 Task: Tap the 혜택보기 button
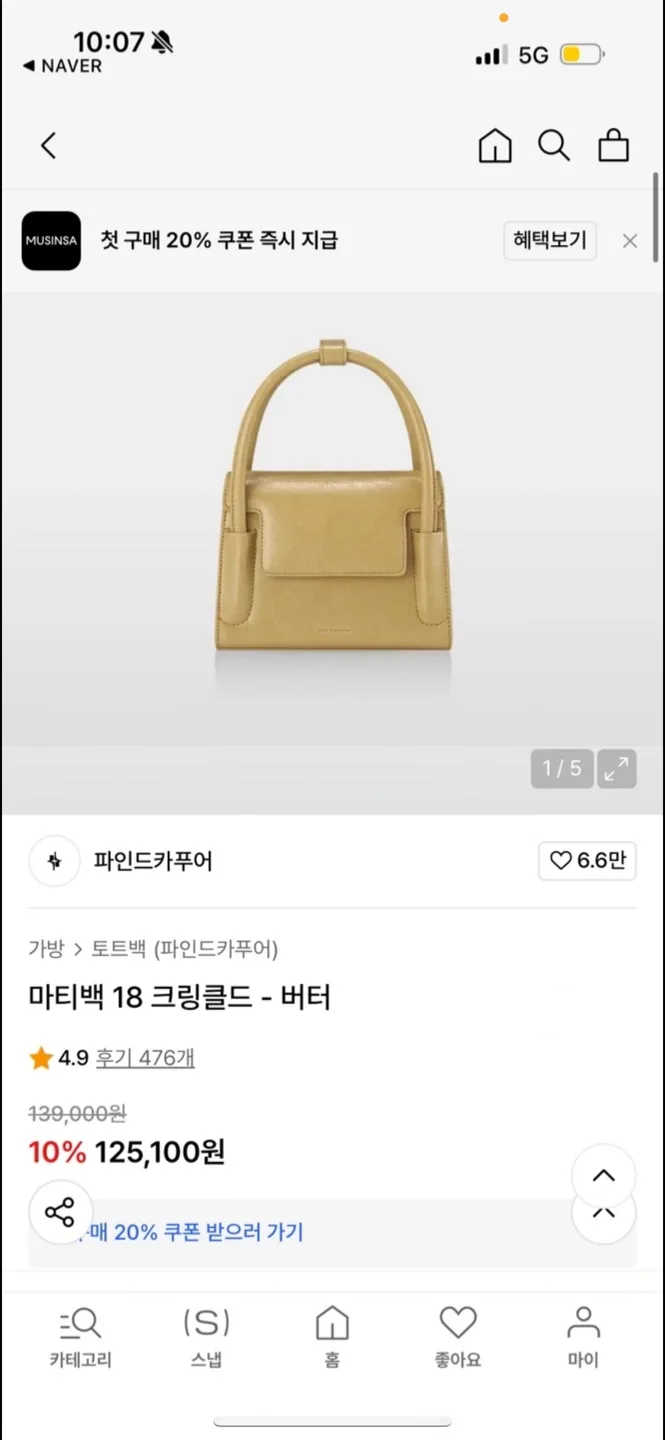[x=549, y=241]
